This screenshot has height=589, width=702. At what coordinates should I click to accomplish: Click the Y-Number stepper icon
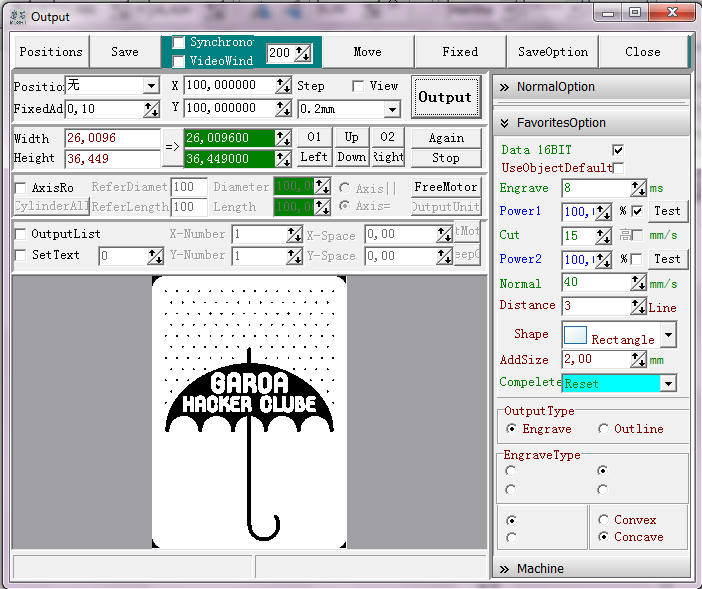[294, 256]
